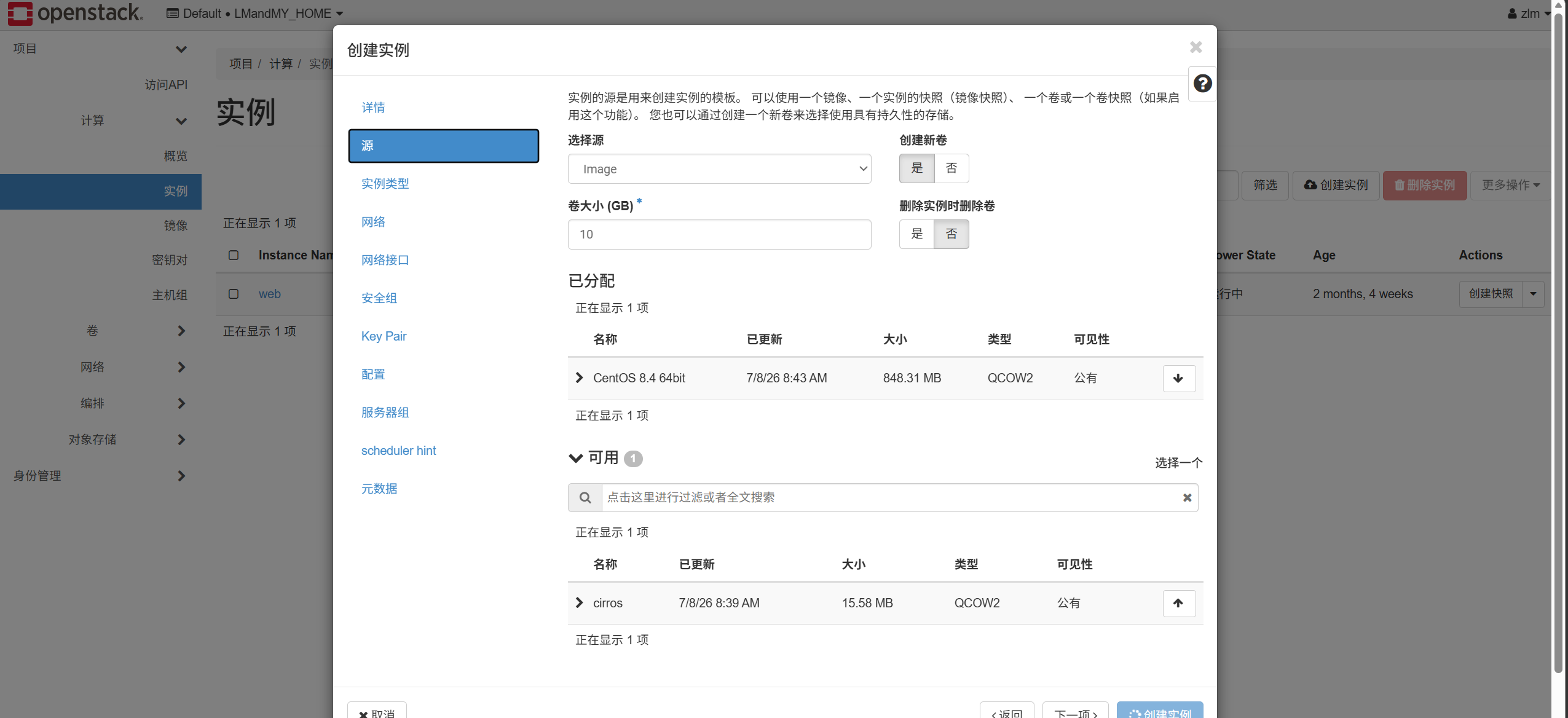Open the Default LMandMY_HOME project dropdown
This screenshot has height=718, width=1568.
(255, 14)
